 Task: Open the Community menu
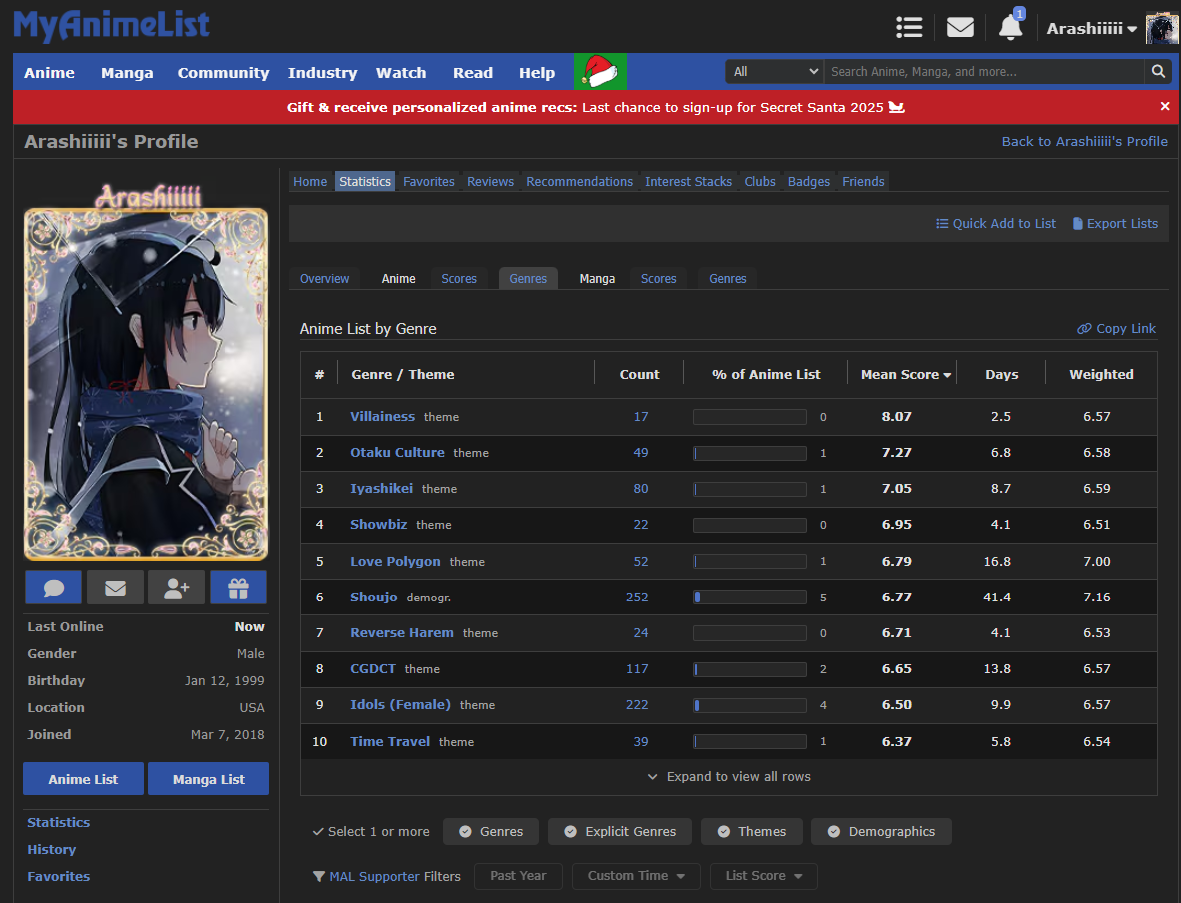pyautogui.click(x=223, y=73)
